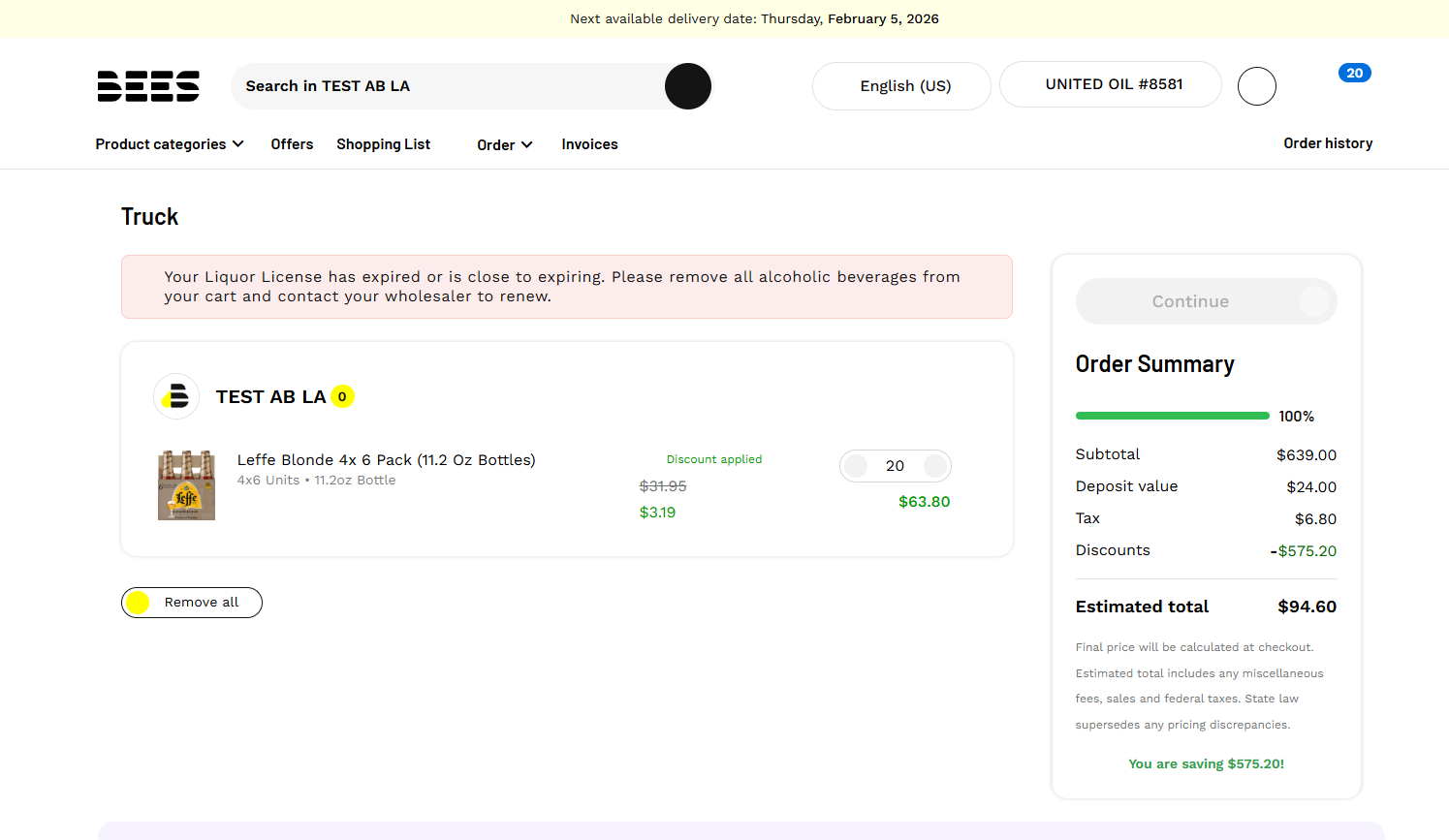Viewport: 1449px width, 840px height.
Task: Click the Subtotal value $639.00
Action: [1307, 455]
